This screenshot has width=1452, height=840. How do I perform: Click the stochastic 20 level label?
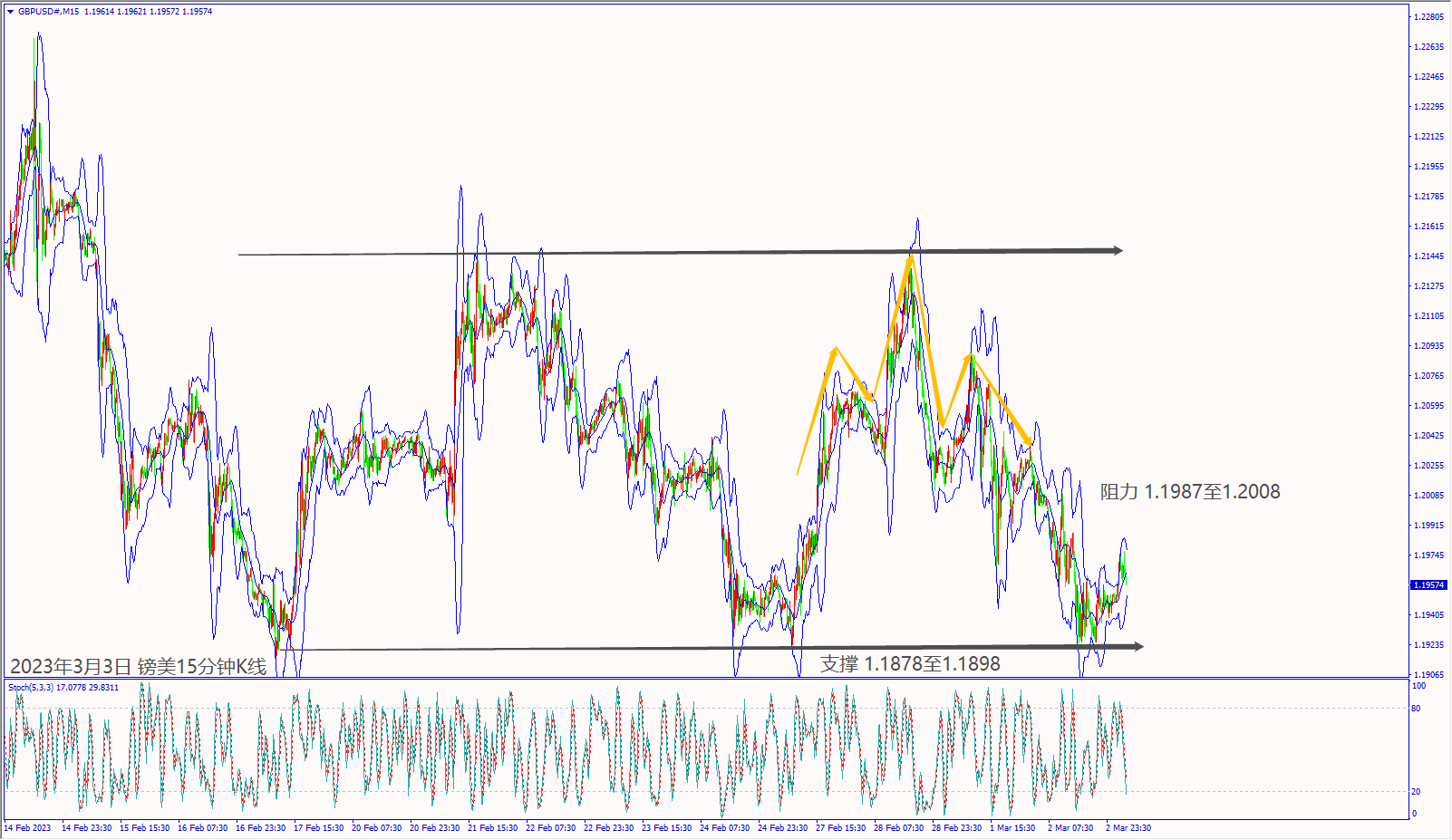click(x=1416, y=792)
